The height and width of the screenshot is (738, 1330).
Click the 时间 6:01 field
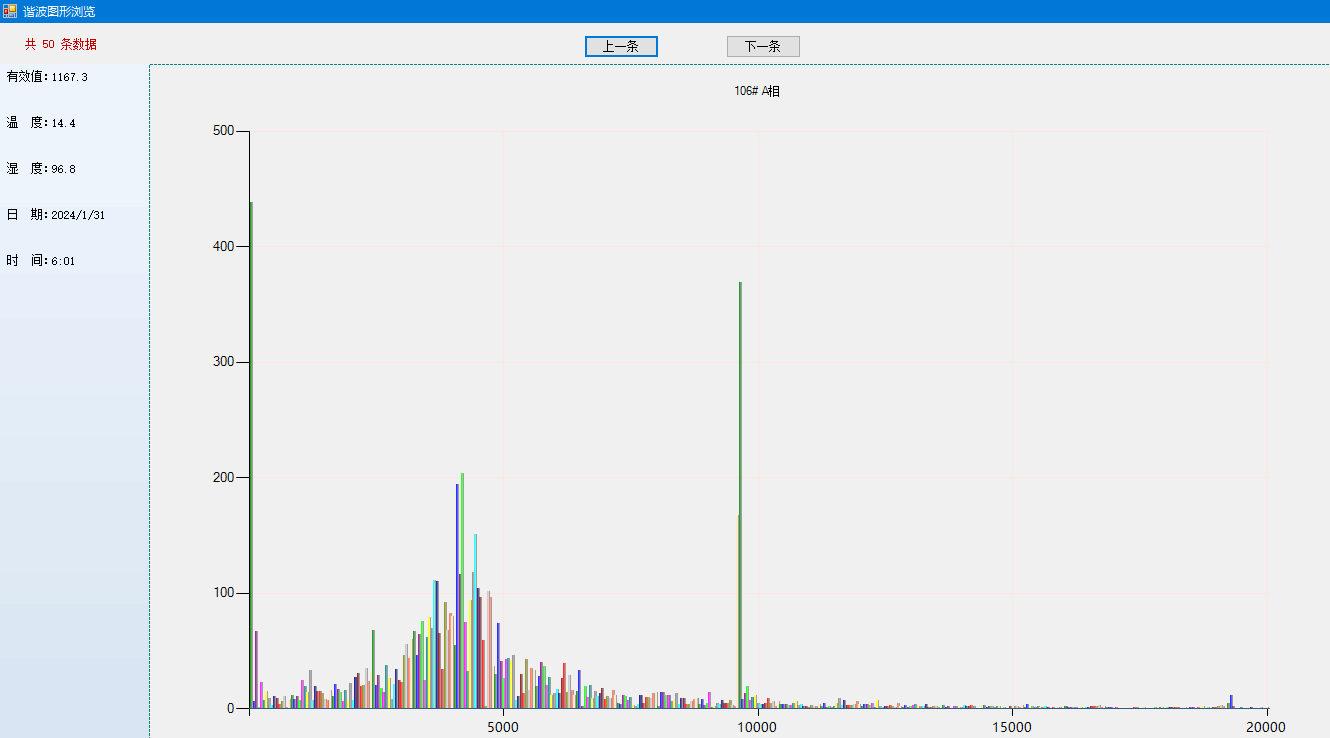pos(41,261)
